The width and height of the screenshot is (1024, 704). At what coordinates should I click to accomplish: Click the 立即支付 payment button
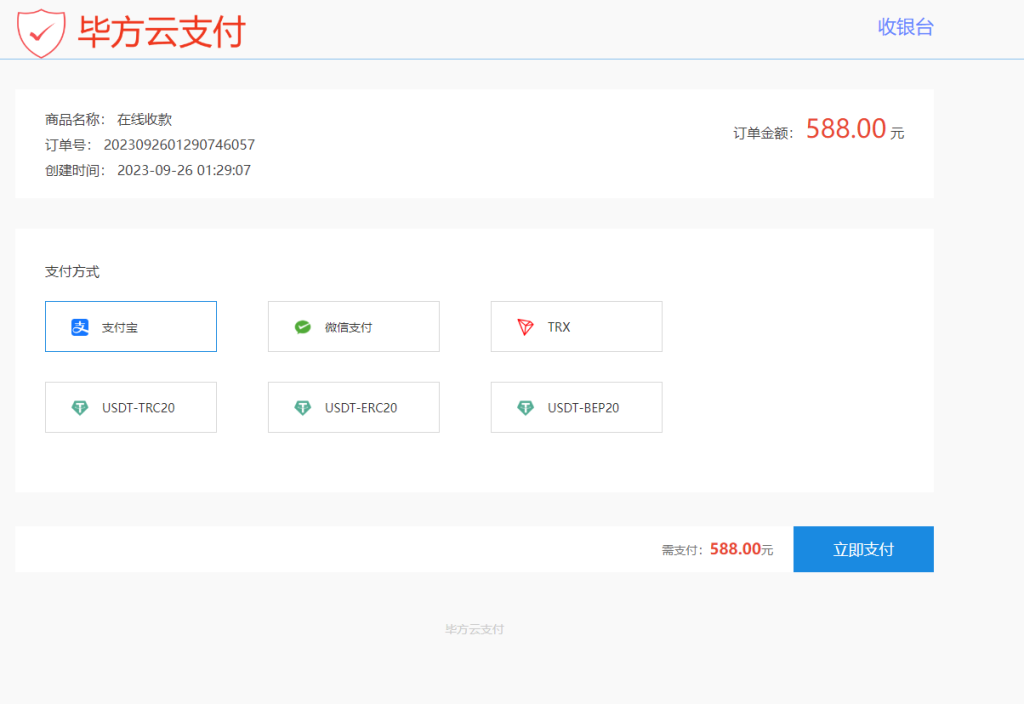point(863,548)
